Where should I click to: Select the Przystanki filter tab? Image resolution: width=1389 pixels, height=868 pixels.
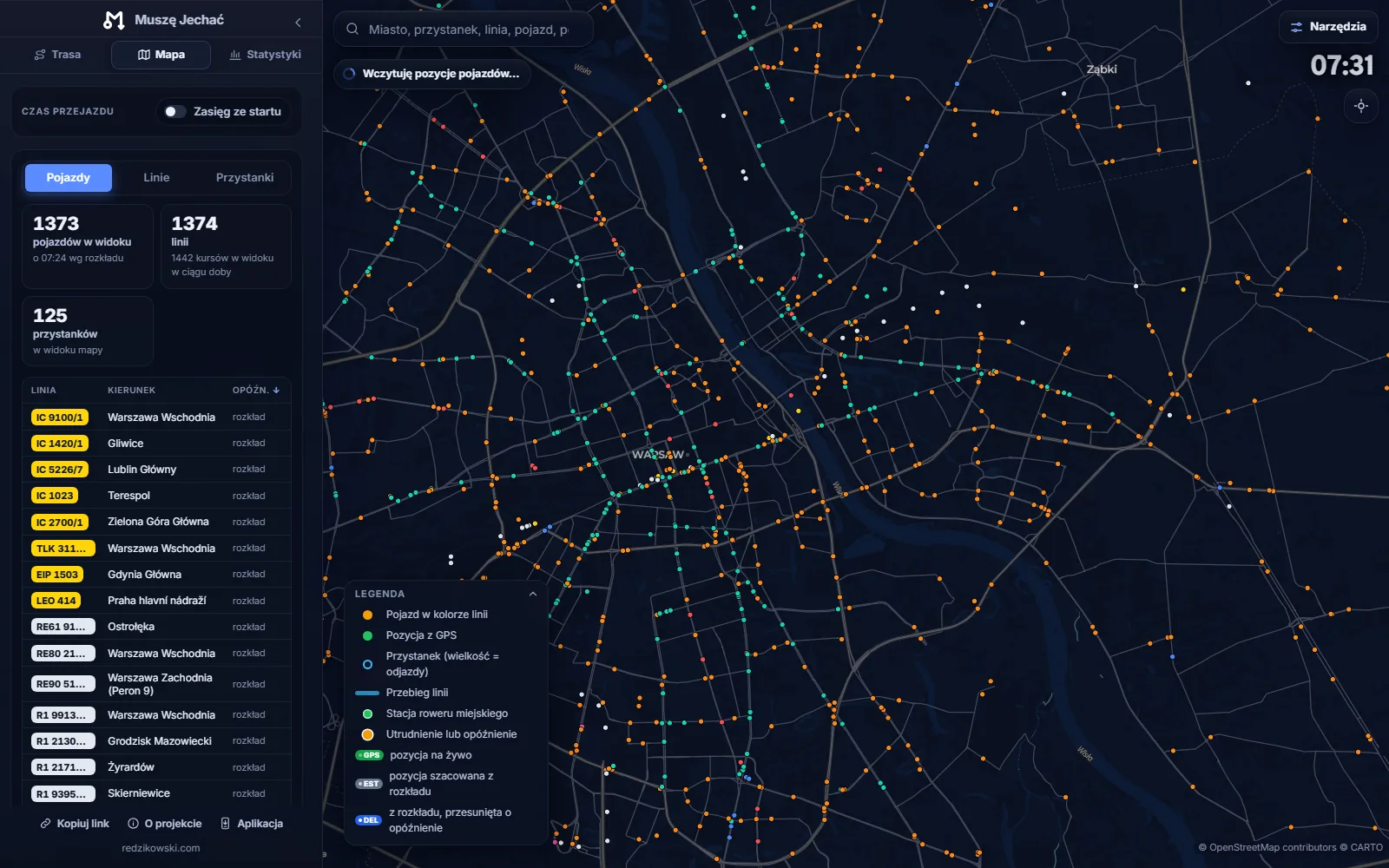(245, 178)
